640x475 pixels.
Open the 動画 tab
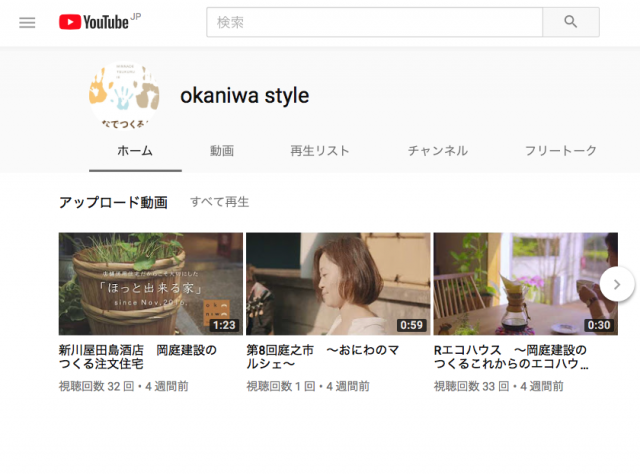click(222, 151)
